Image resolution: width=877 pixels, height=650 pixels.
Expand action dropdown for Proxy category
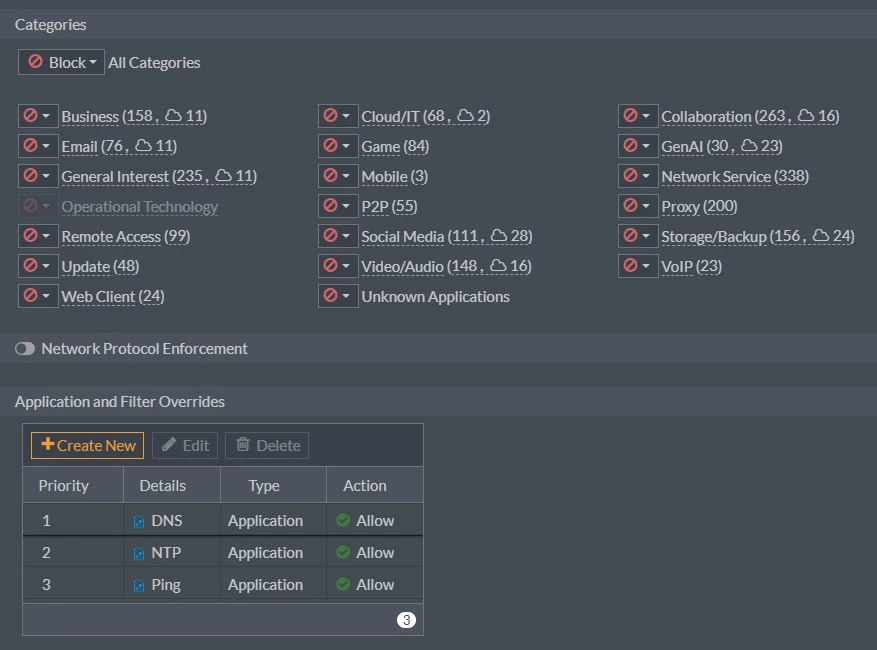(x=638, y=206)
